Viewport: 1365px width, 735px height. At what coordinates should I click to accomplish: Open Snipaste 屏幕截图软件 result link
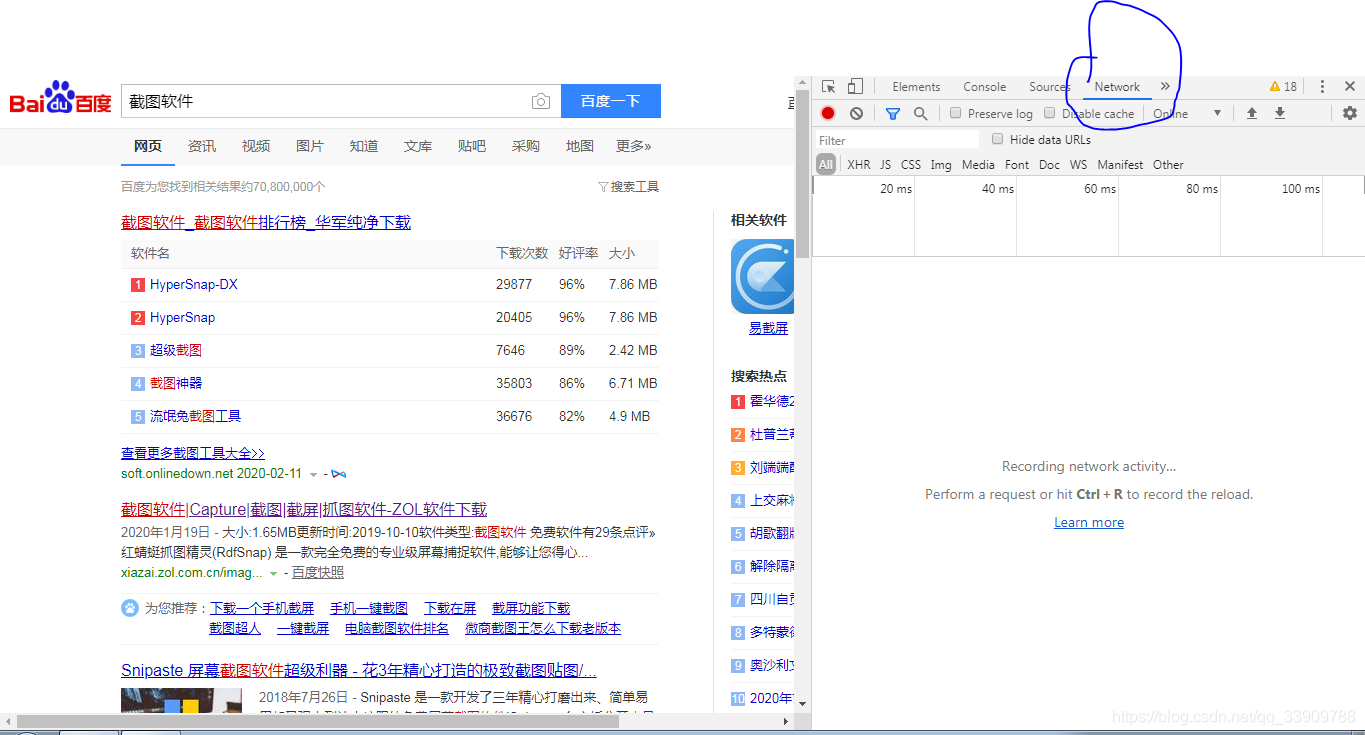point(359,670)
